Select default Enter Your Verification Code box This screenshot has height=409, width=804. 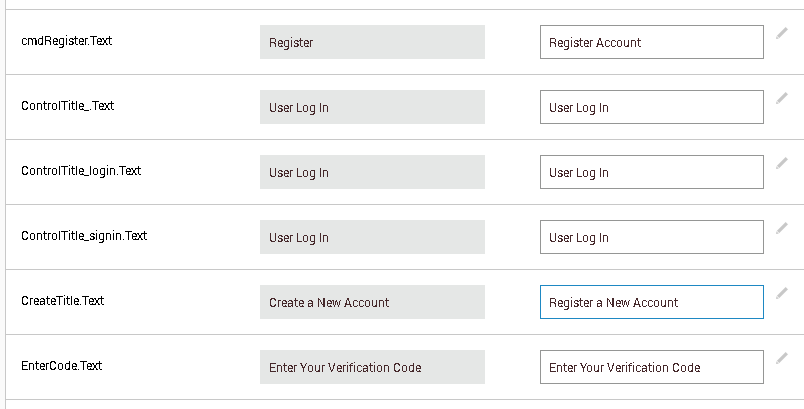click(372, 367)
